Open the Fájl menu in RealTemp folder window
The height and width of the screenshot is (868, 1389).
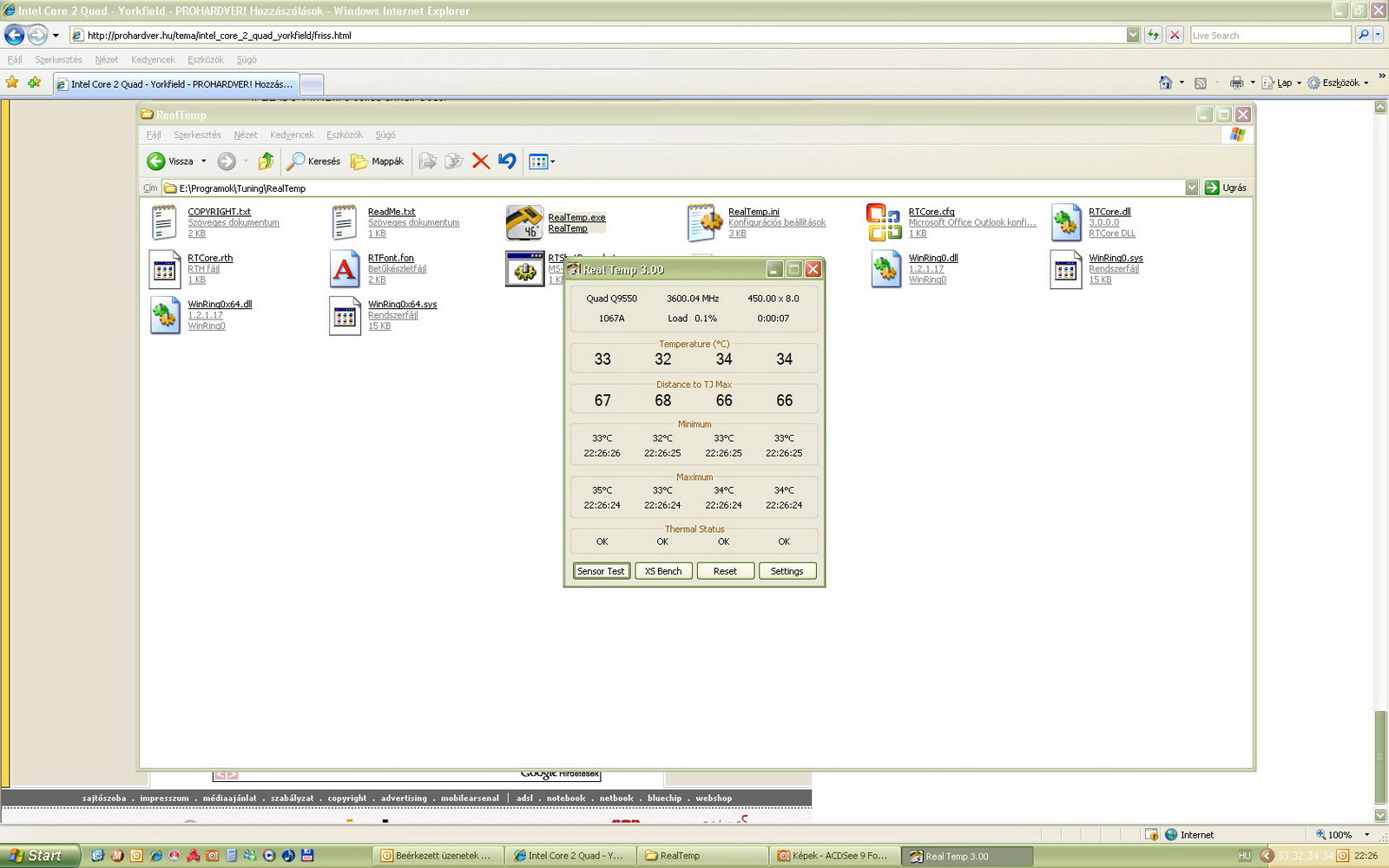pos(154,135)
